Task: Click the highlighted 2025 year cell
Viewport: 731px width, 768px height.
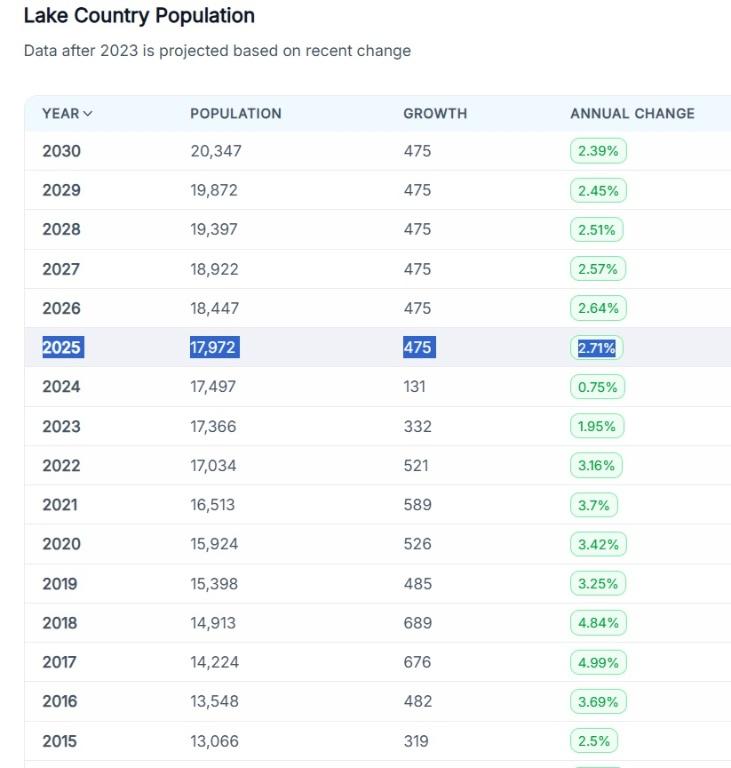Action: click(62, 348)
